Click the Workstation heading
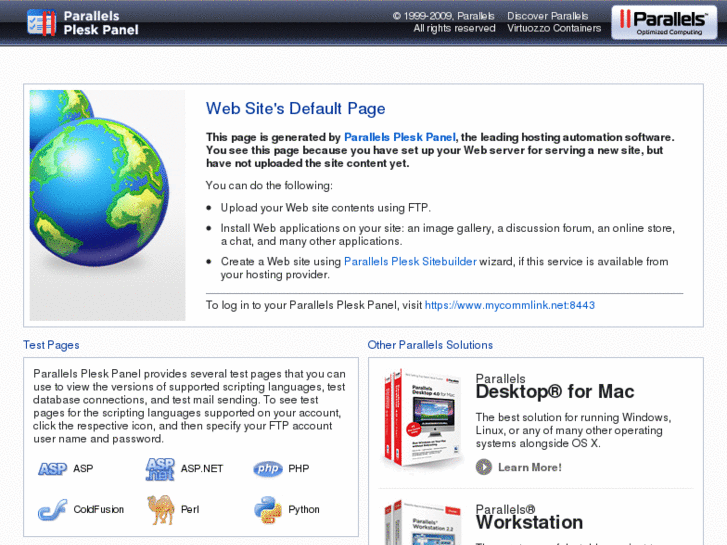Image resolution: width=727 pixels, height=545 pixels. 529,523
